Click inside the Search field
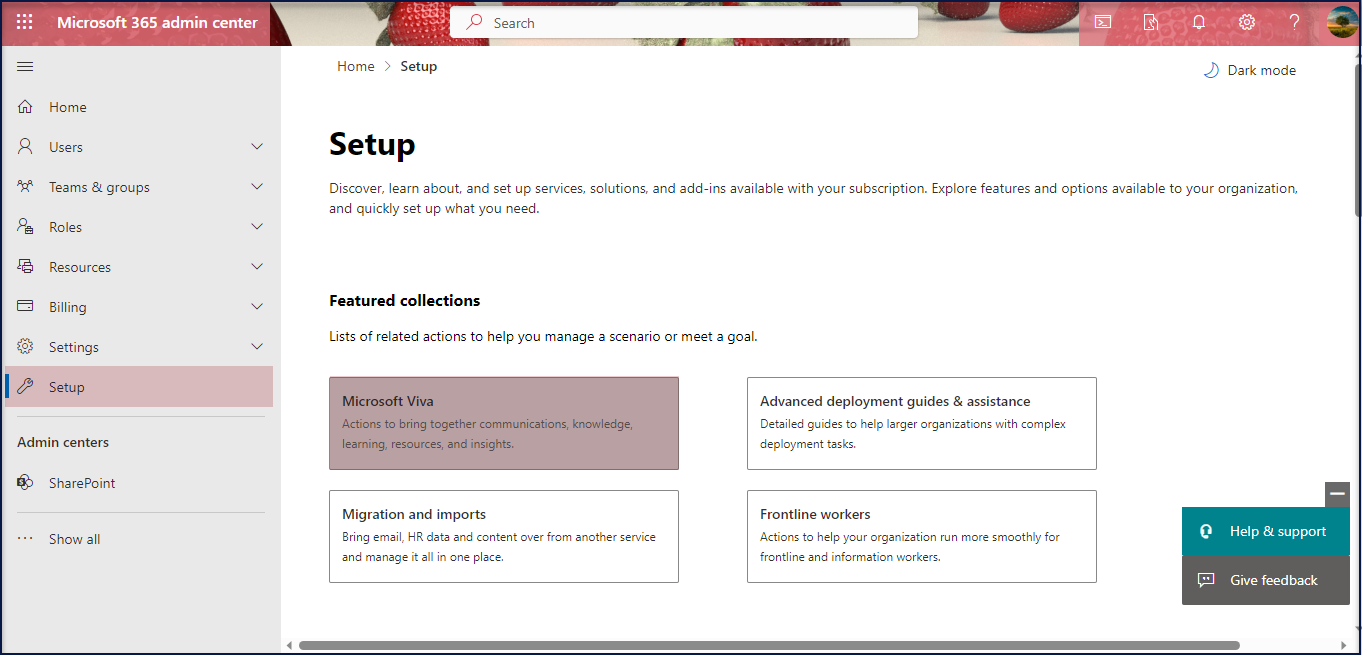The height and width of the screenshot is (655, 1362). 683,22
